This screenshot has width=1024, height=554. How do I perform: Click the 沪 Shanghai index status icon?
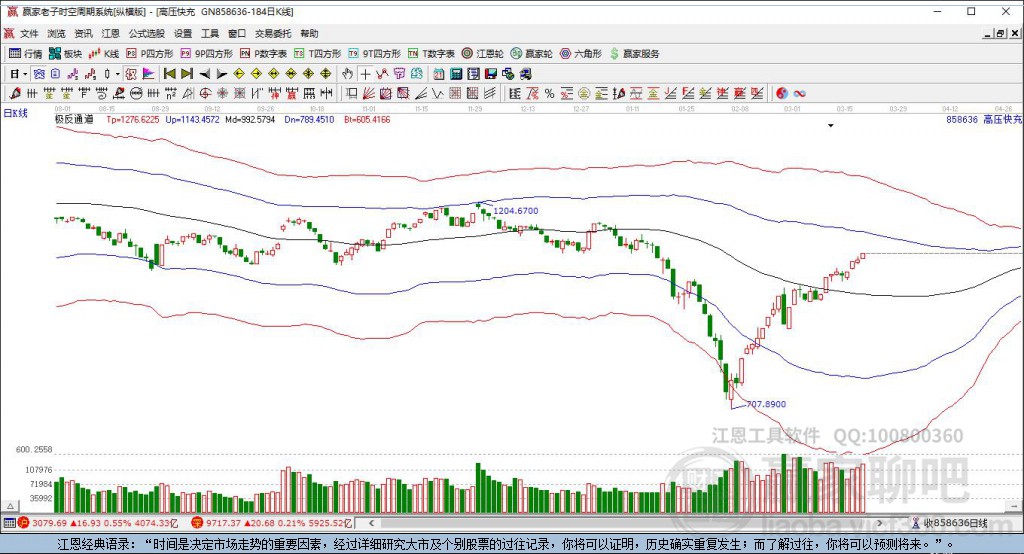tap(24, 523)
